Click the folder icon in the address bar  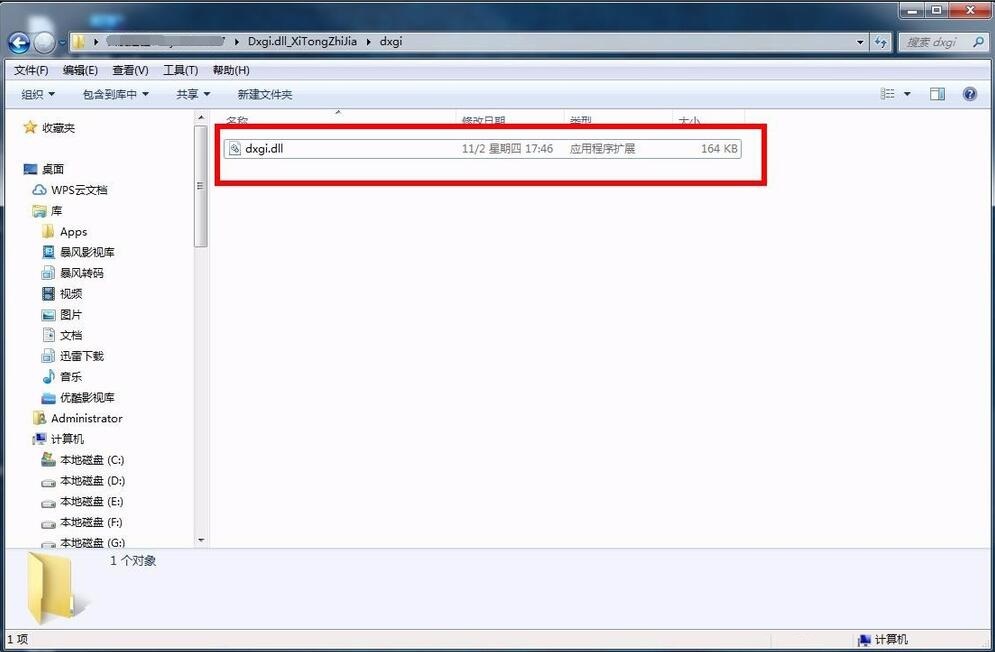[79, 42]
